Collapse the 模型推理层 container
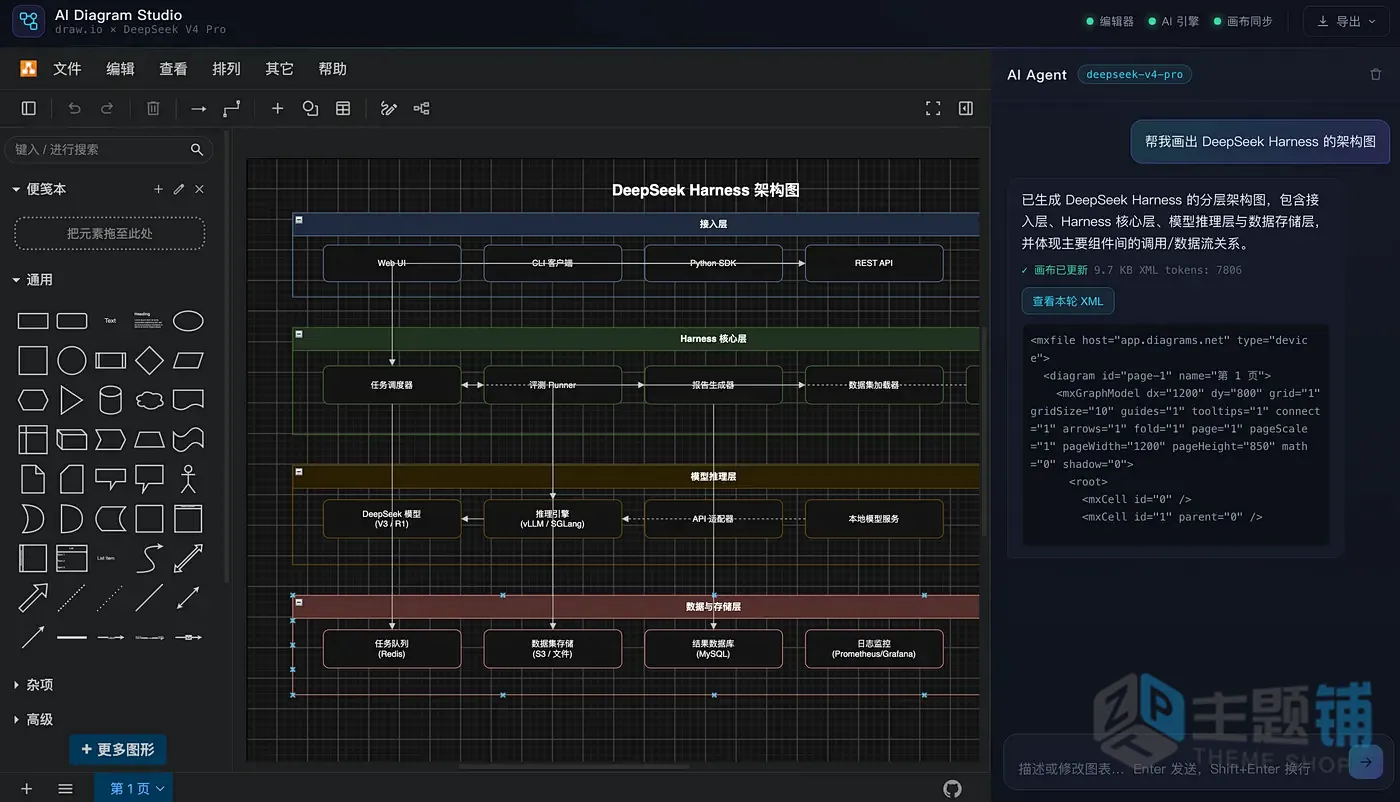1400x802 pixels. pyautogui.click(x=299, y=472)
